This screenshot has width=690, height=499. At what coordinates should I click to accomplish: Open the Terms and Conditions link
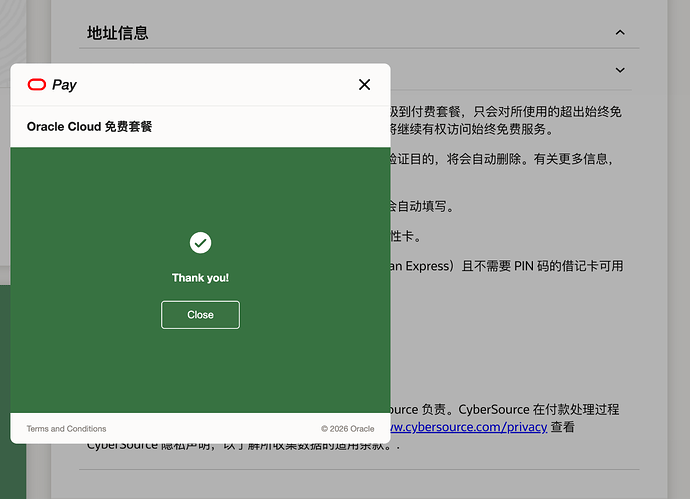click(66, 429)
